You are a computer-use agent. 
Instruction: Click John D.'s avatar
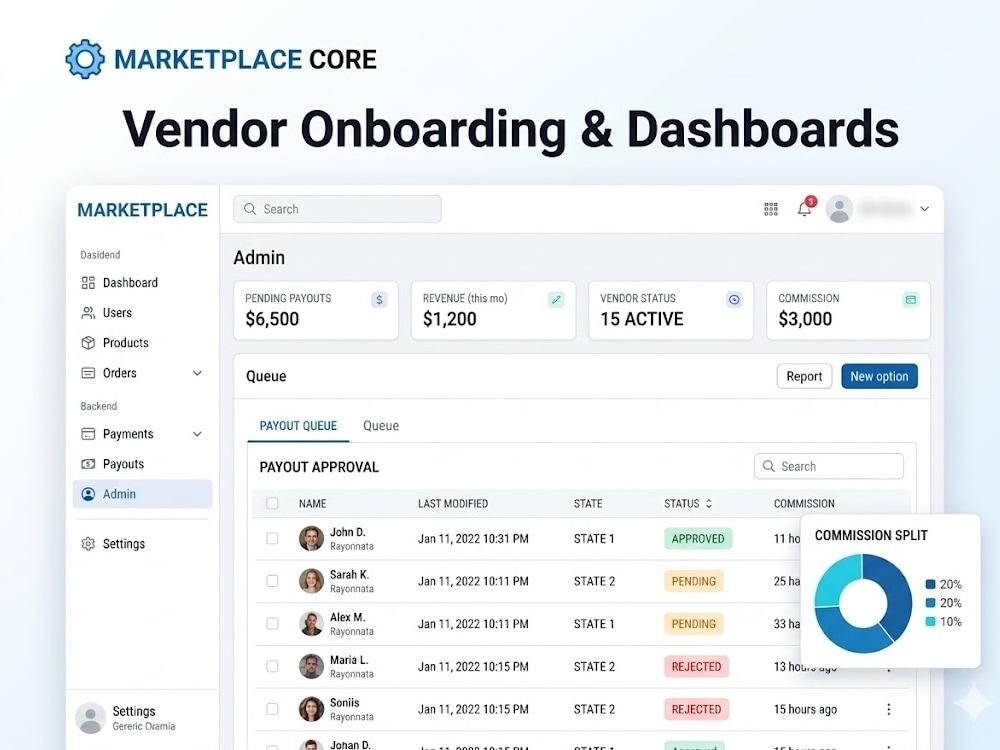pos(311,538)
